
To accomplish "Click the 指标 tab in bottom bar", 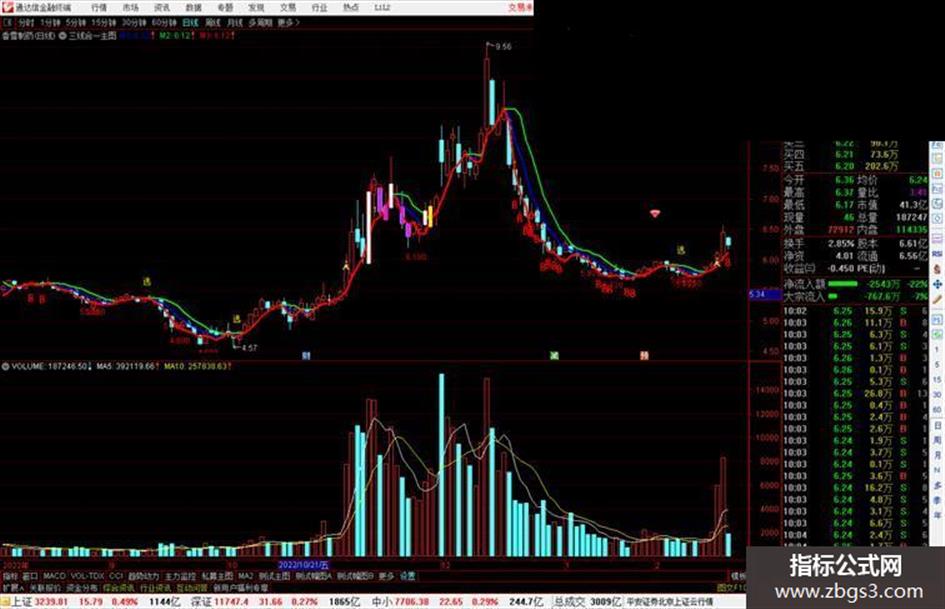I will click(10, 576).
